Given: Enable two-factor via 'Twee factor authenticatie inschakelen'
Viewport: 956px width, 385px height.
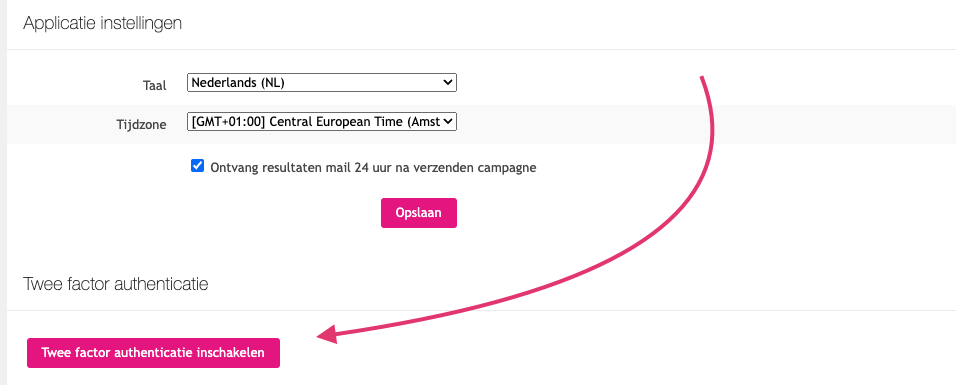Looking at the screenshot, I should [x=153, y=353].
